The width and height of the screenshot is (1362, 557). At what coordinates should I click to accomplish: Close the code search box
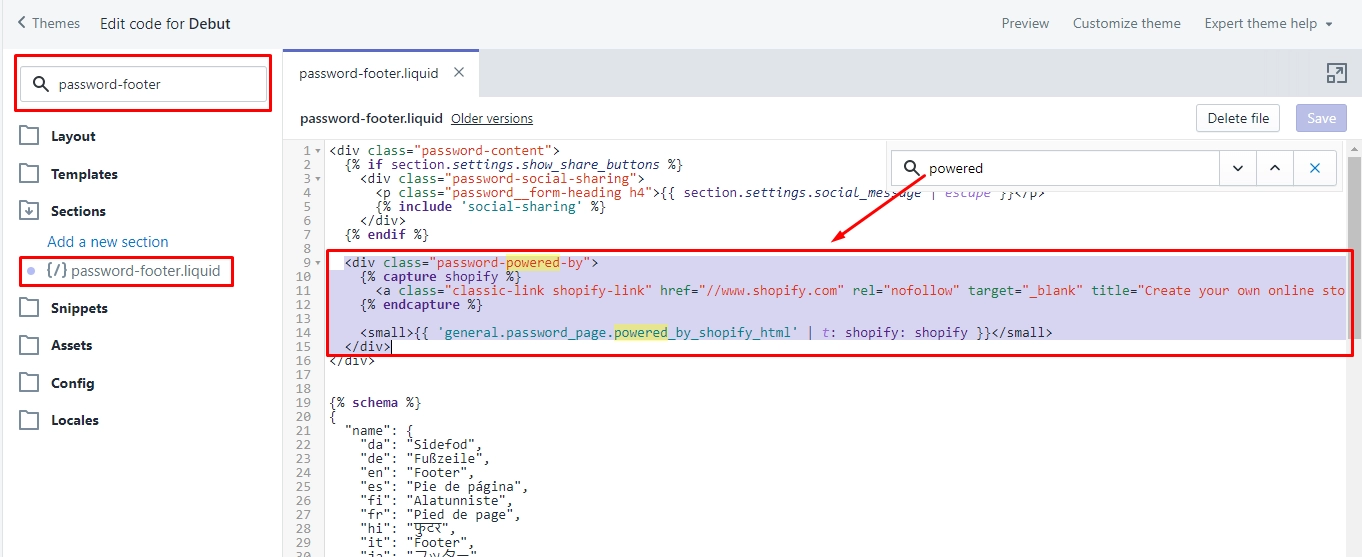pyautogui.click(x=1315, y=168)
